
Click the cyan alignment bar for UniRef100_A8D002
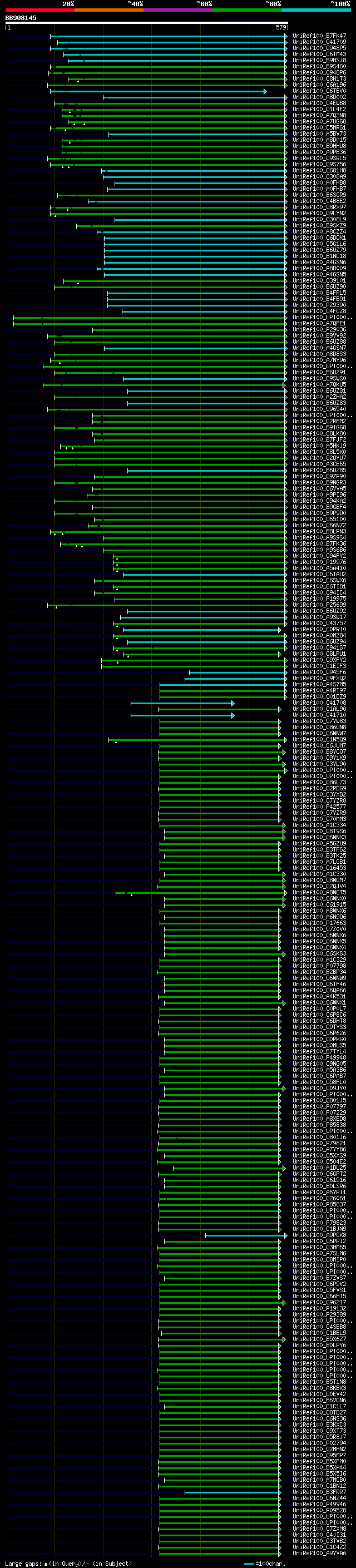coord(195,97)
